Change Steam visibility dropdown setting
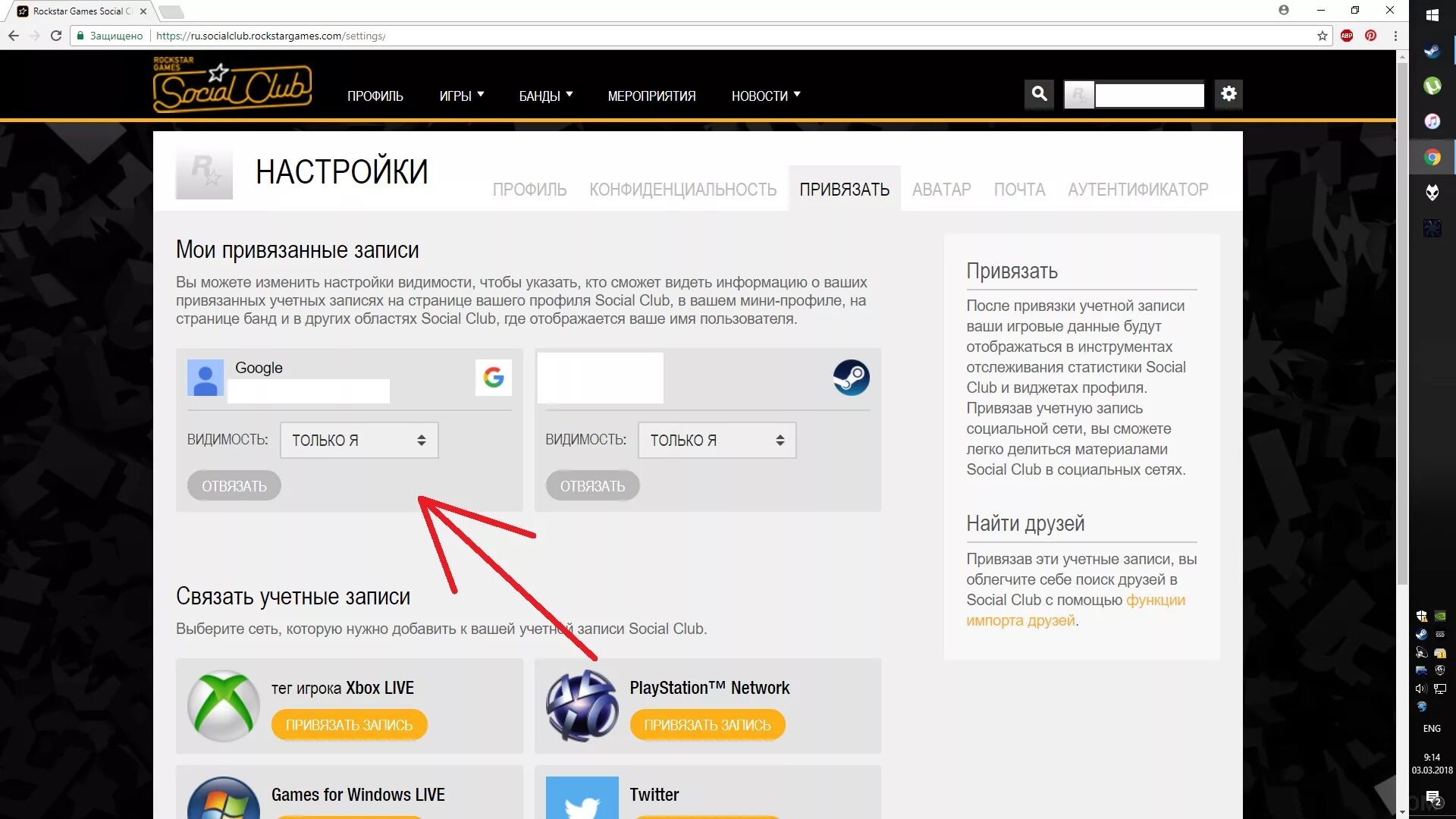 [x=716, y=440]
